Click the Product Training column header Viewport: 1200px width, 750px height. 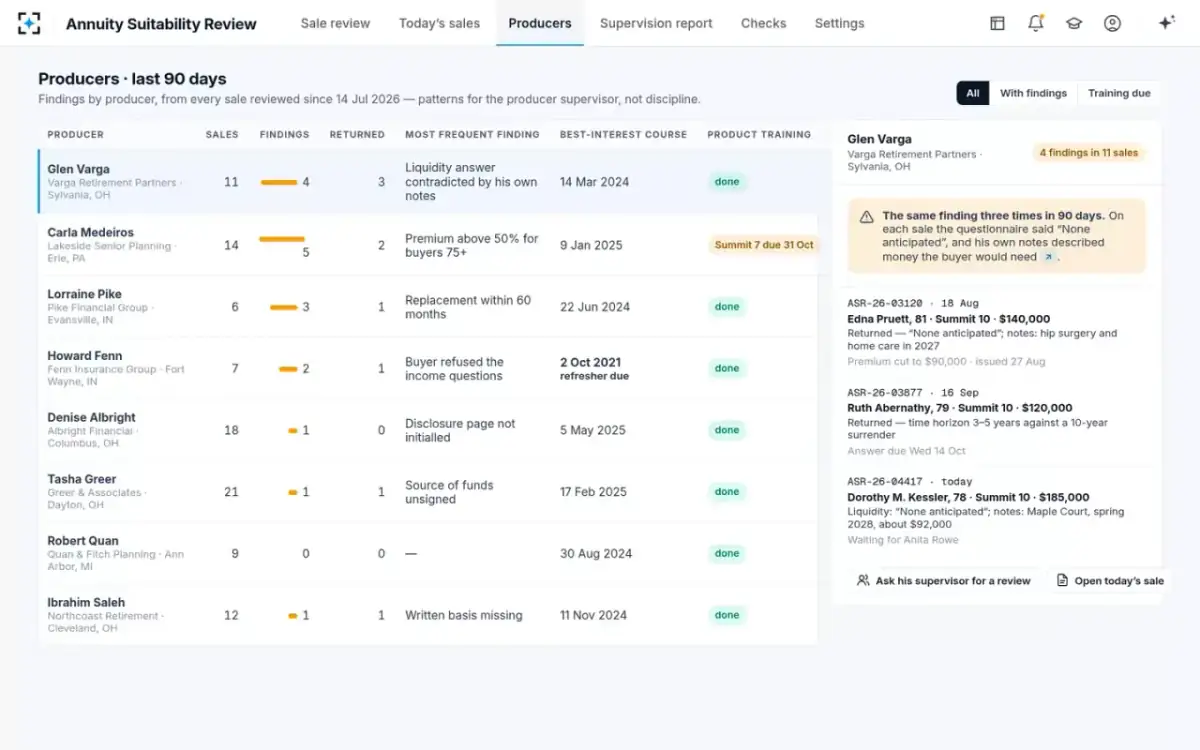point(759,134)
